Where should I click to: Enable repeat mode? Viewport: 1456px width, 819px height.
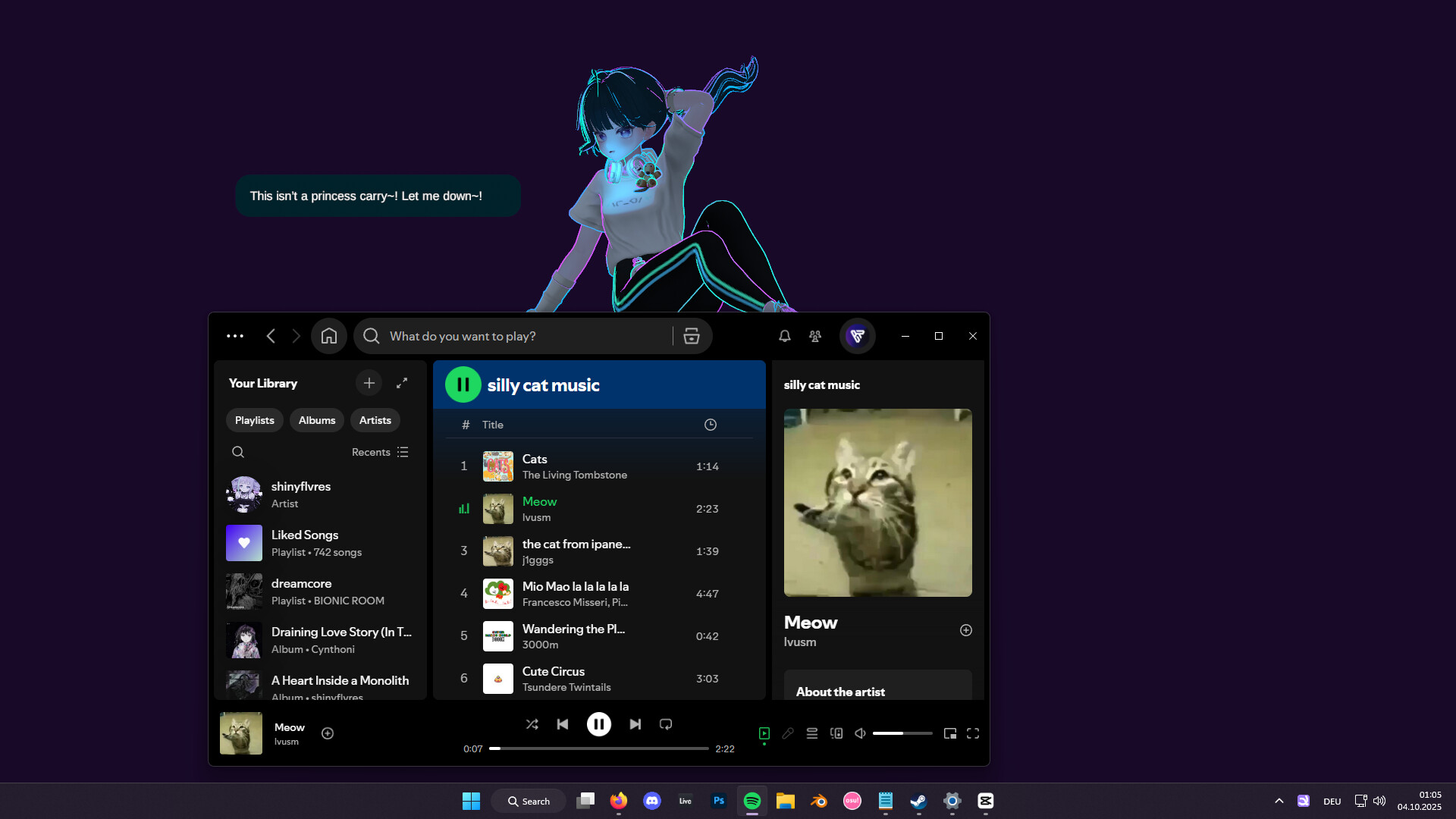tap(665, 724)
